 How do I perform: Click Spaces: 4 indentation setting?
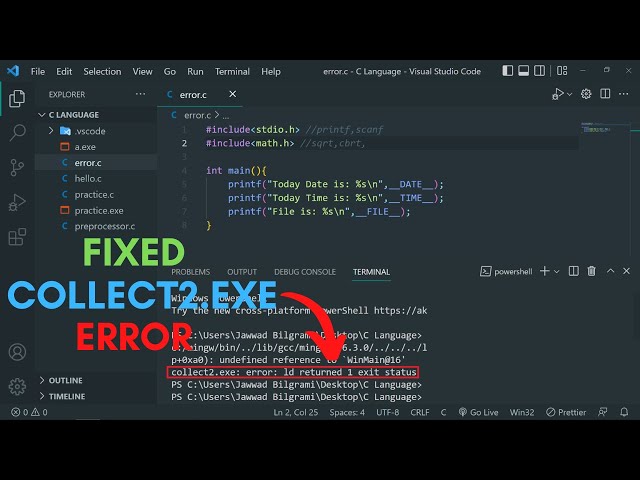tap(347, 412)
